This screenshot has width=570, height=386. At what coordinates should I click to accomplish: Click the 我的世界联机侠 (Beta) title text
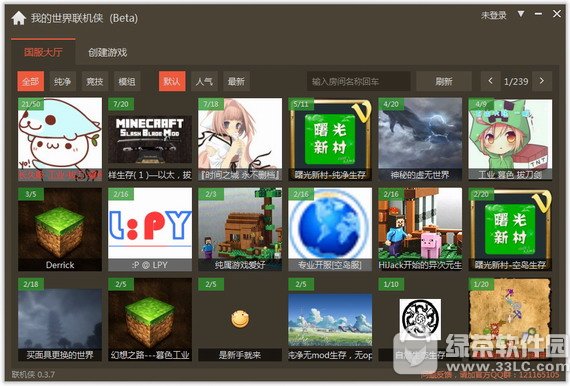point(84,18)
